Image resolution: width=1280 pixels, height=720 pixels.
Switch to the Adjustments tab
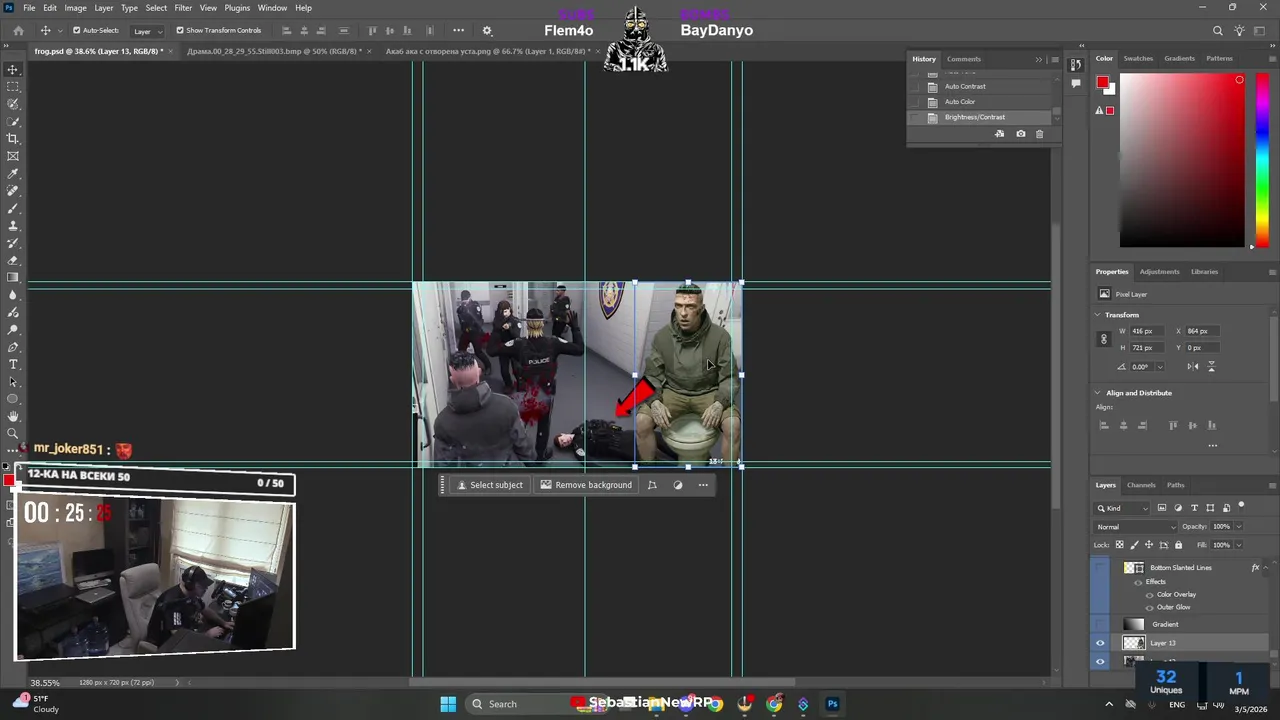pos(1160,272)
